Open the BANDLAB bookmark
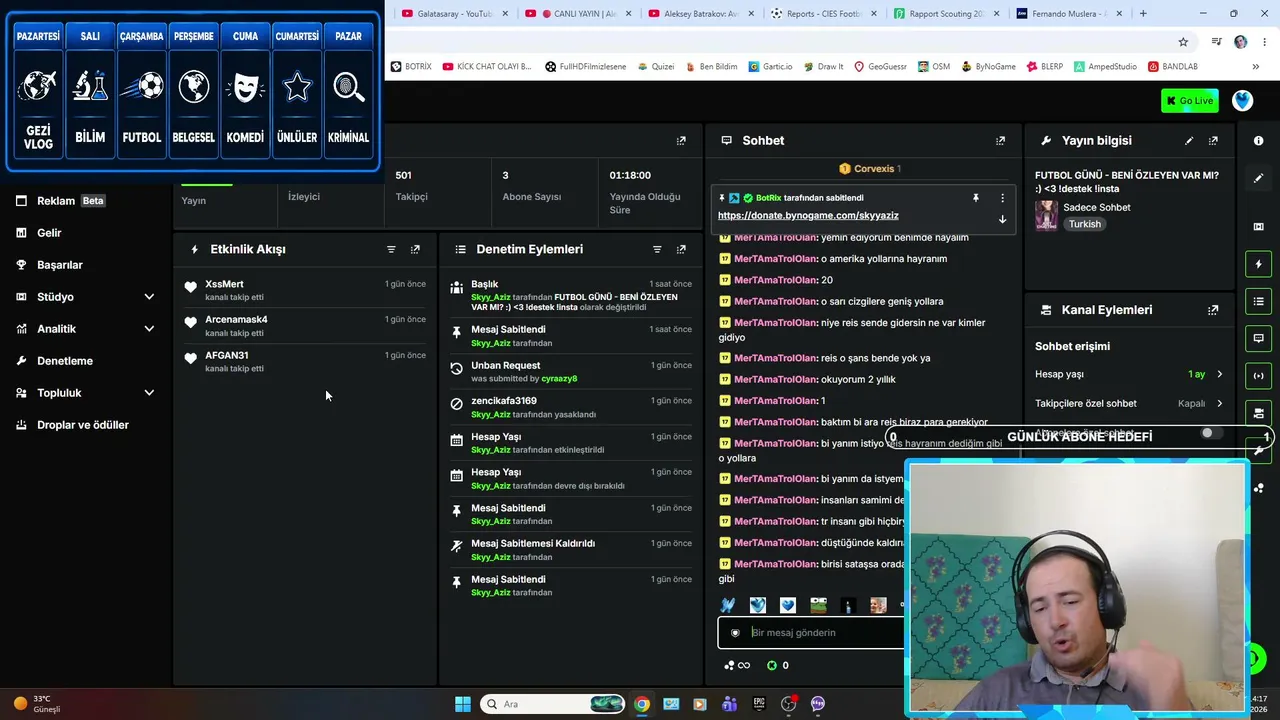The image size is (1280, 720). [x=1172, y=67]
